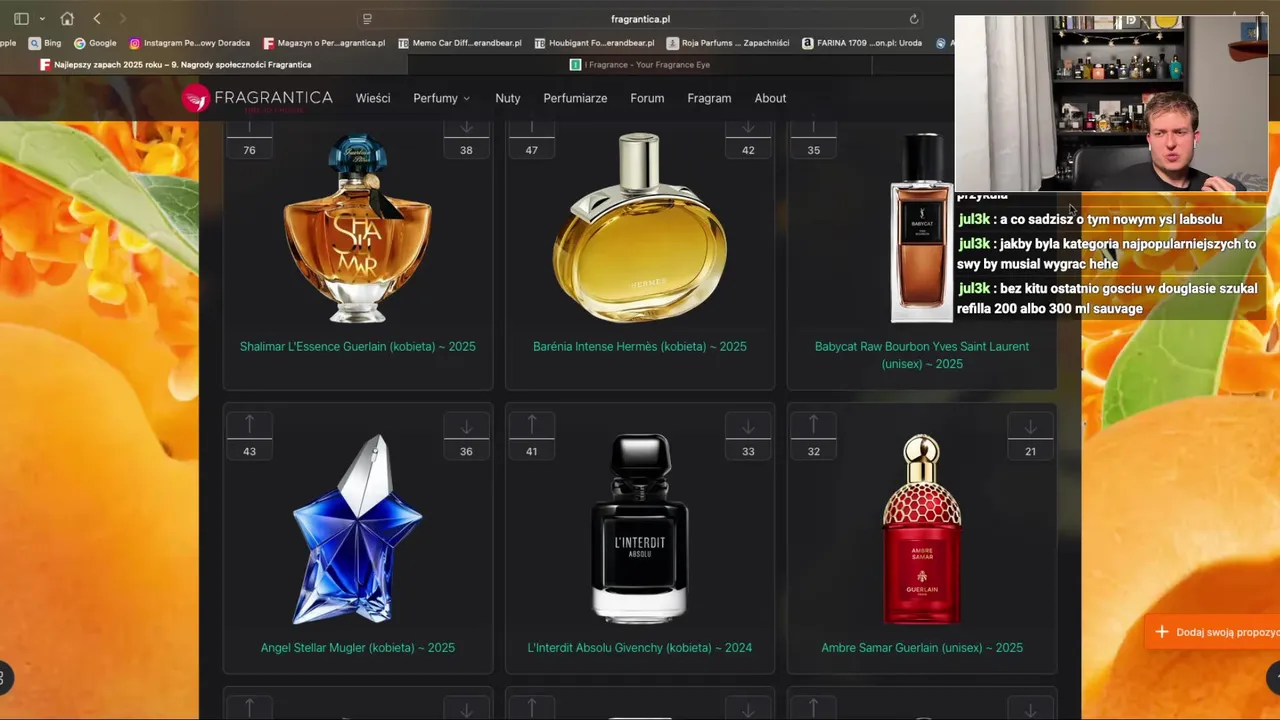This screenshot has width=1280, height=720.
Task: Open the About menu item
Action: point(770,98)
